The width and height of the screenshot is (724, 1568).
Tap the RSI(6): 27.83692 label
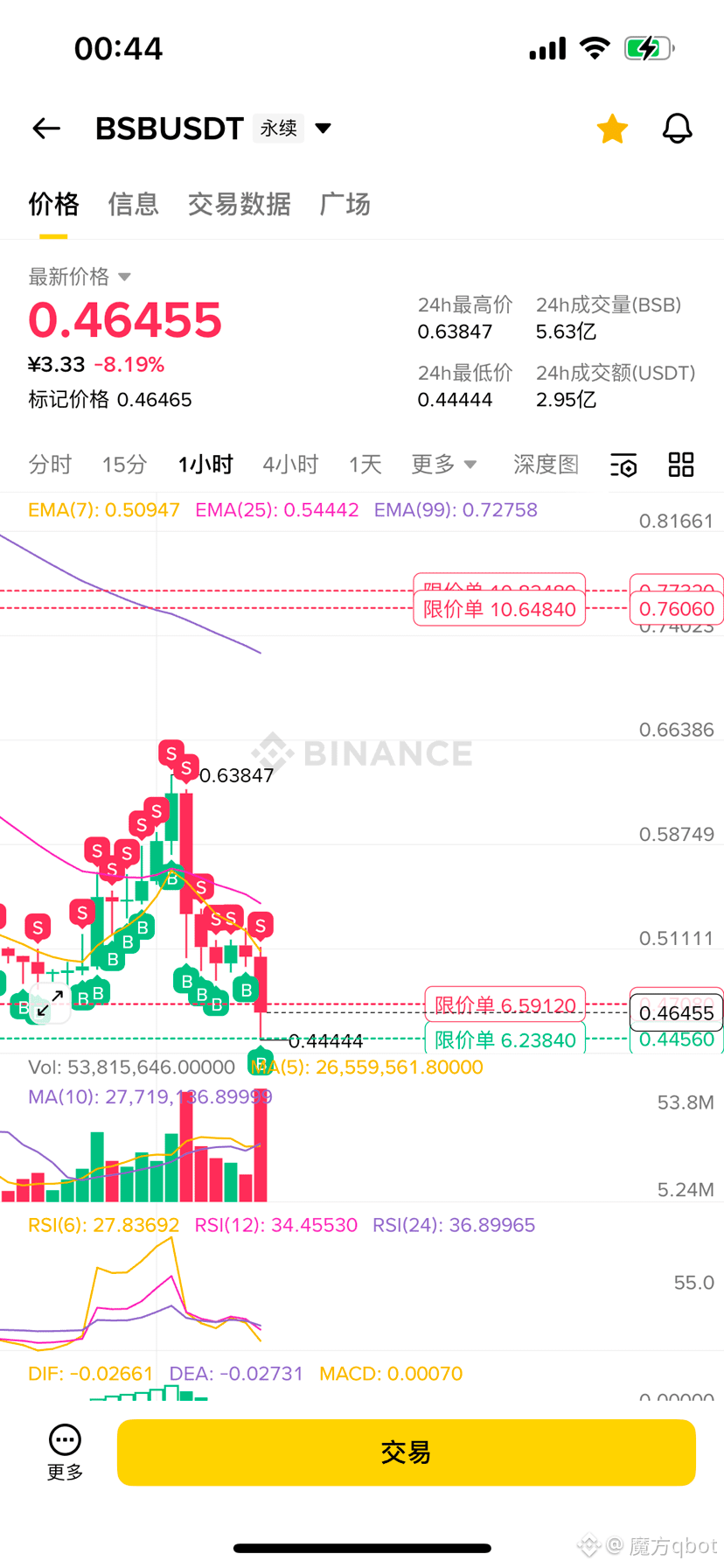104,1225
